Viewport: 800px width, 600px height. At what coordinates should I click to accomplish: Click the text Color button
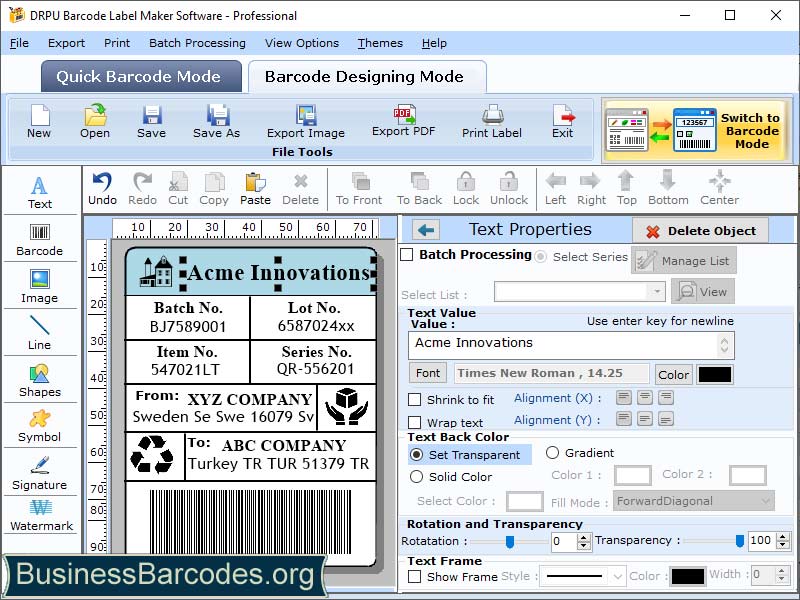tap(673, 374)
